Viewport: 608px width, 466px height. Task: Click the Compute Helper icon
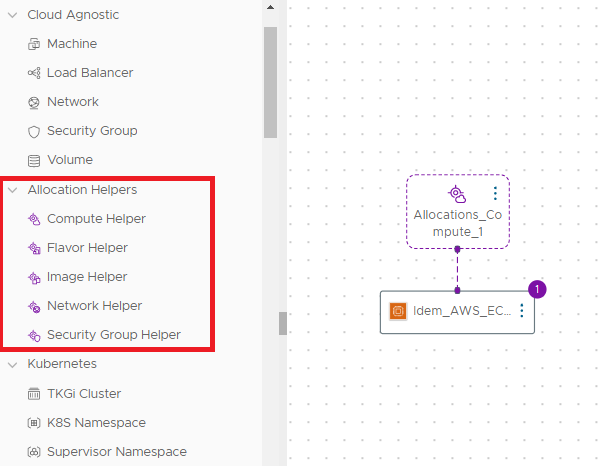coord(34,219)
